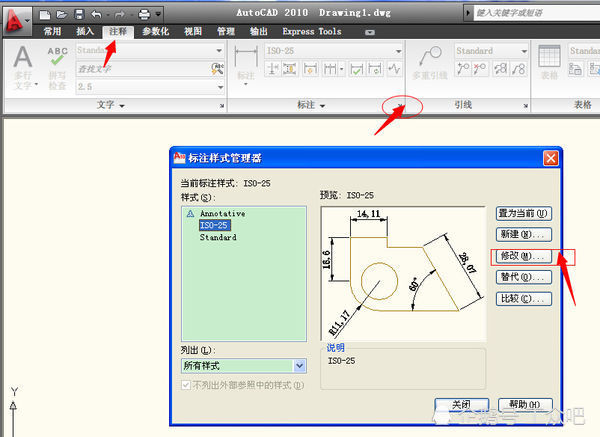Image resolution: width=600 pixels, height=437 pixels.
Task: Click the Save floppy disk icon
Action: (x=79, y=15)
